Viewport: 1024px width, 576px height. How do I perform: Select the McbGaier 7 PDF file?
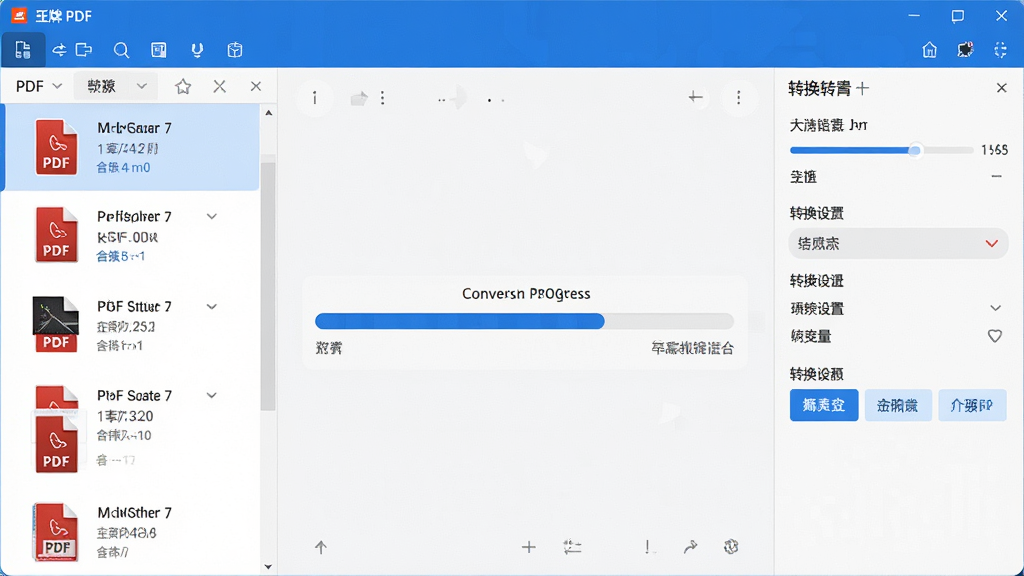131,148
